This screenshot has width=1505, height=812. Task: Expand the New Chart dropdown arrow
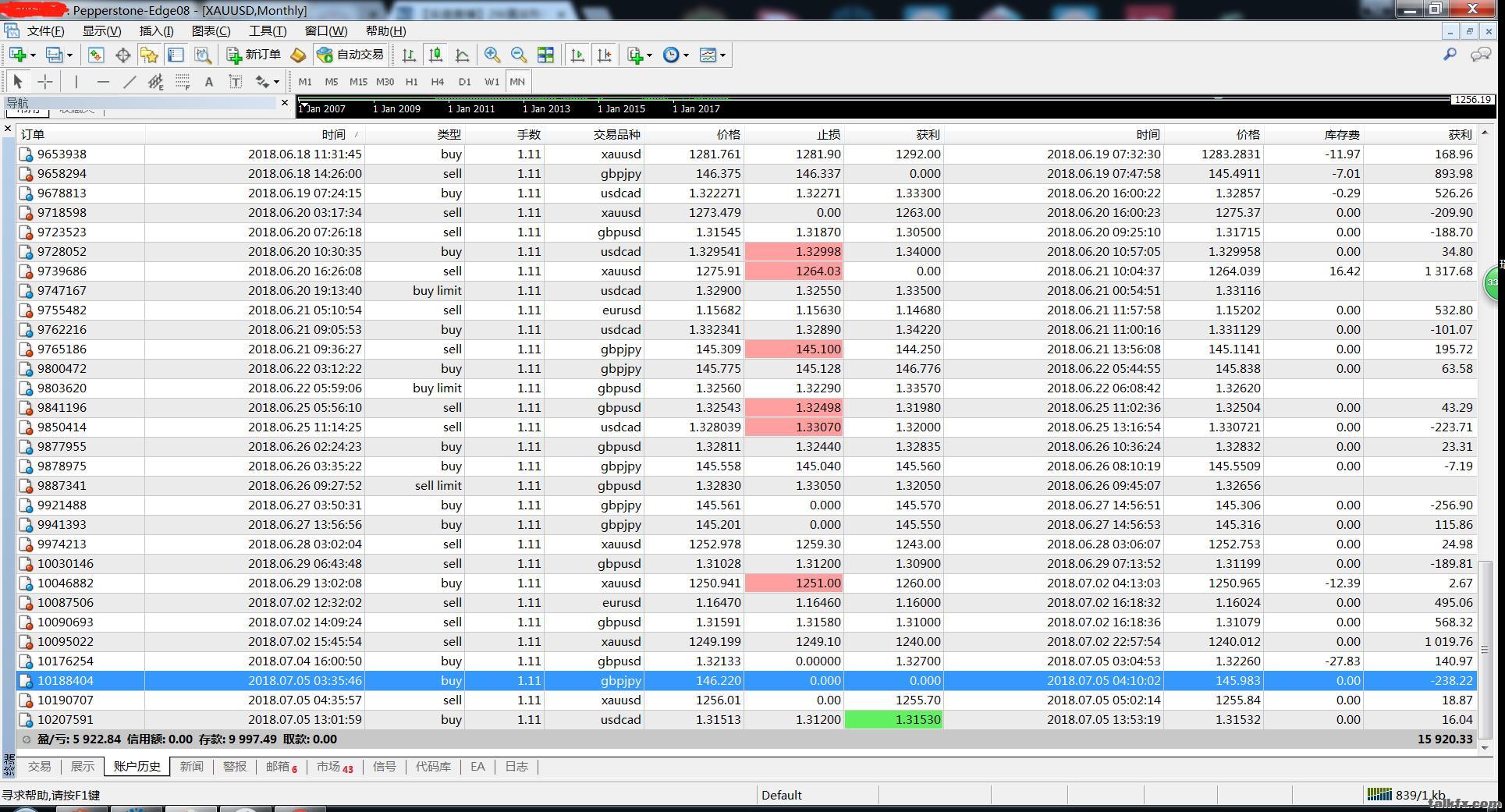pos(33,55)
